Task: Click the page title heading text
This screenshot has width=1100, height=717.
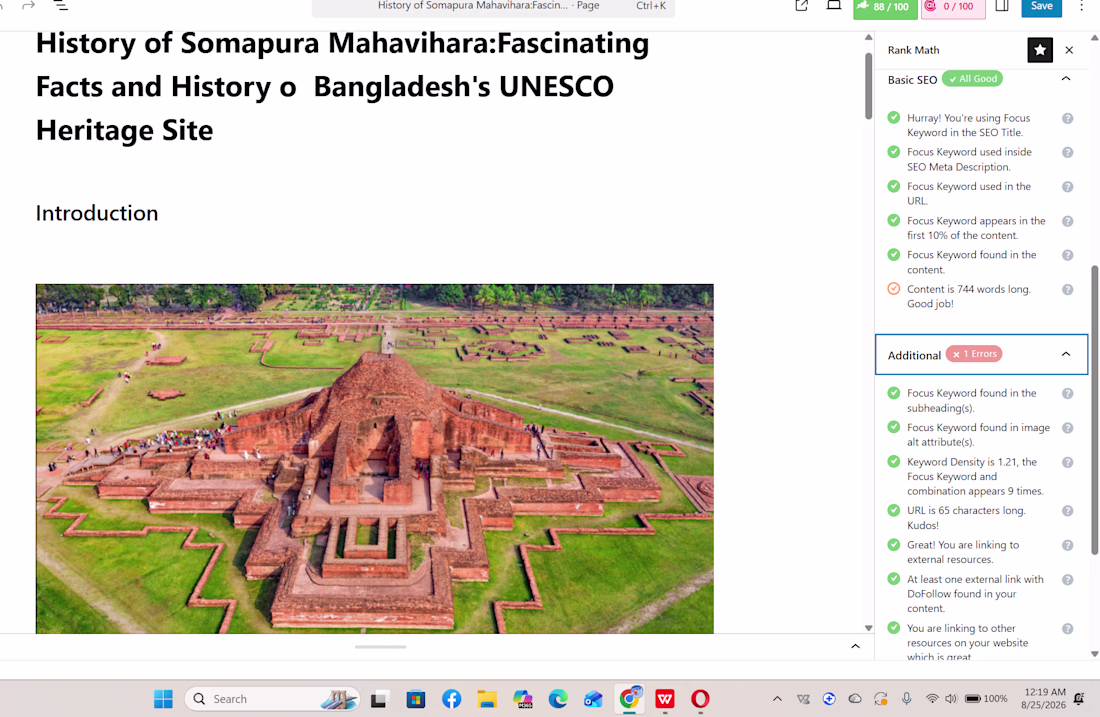Action: (342, 87)
